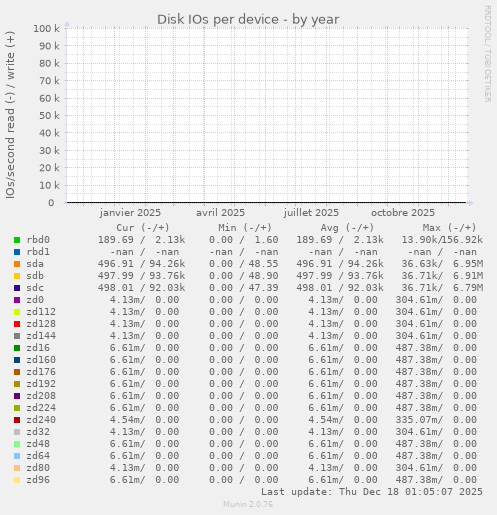Image resolution: width=497 pixels, height=515 pixels.
Task: Click the sdb max write value '6.91M'
Action: click(x=468, y=276)
